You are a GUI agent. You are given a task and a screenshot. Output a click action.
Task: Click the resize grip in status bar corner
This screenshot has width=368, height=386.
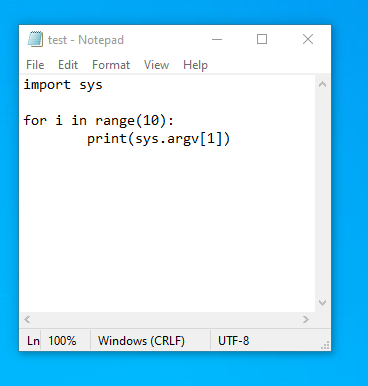point(325,345)
